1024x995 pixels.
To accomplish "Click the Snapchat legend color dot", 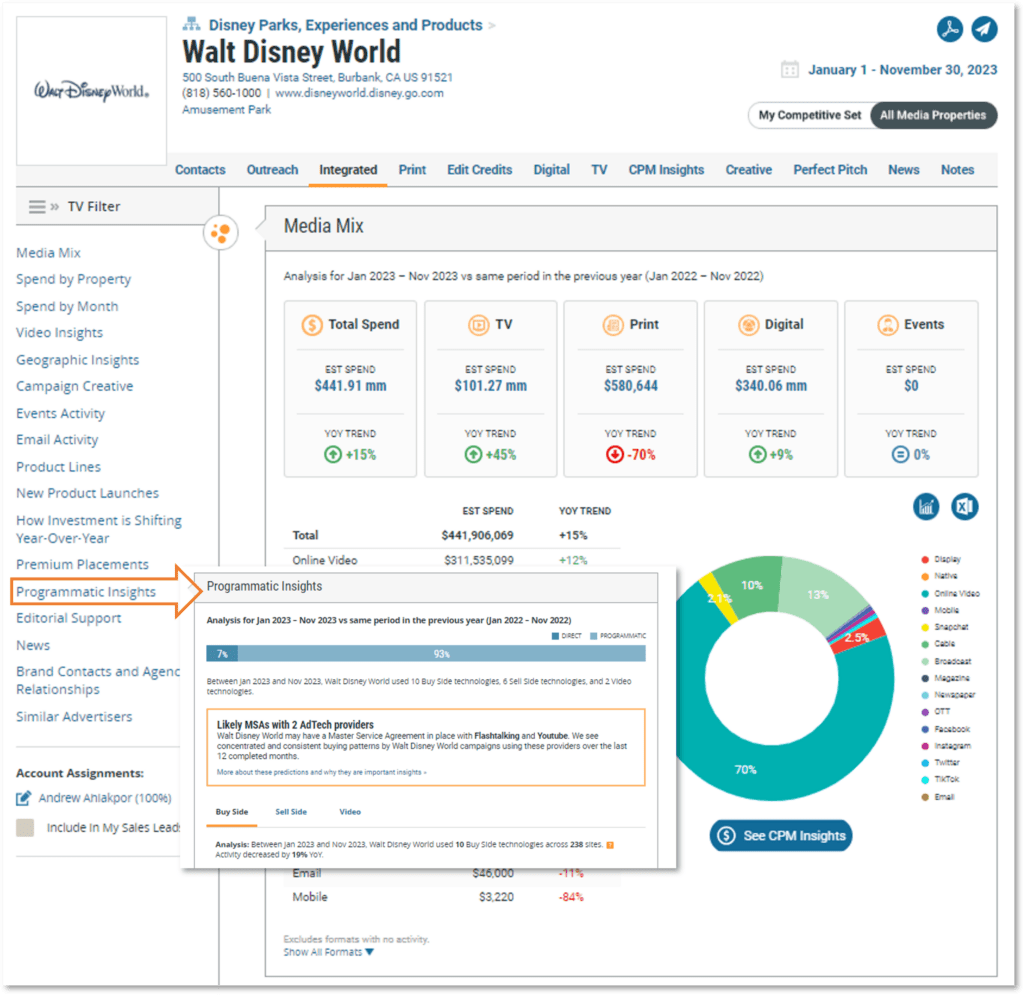I will point(925,627).
